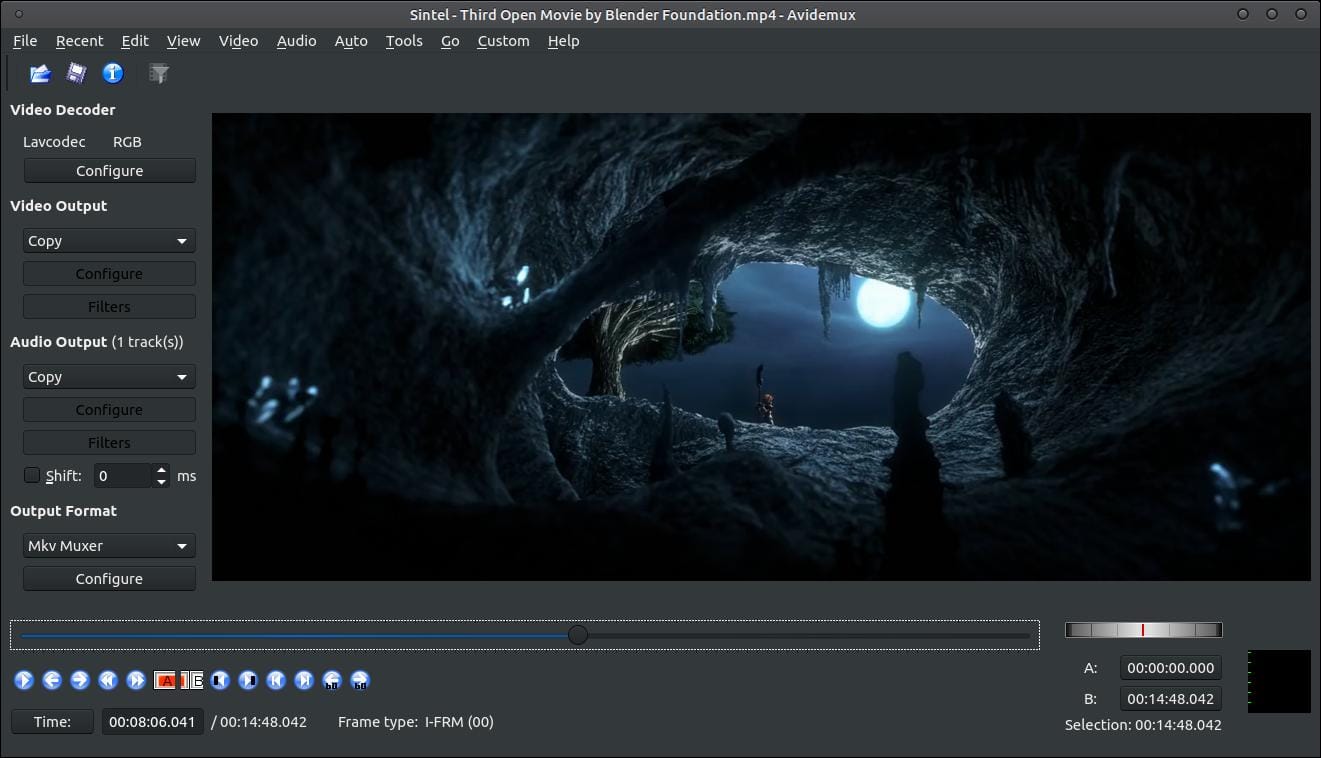Jump to the previous keyframe

pyautogui.click(x=276, y=680)
